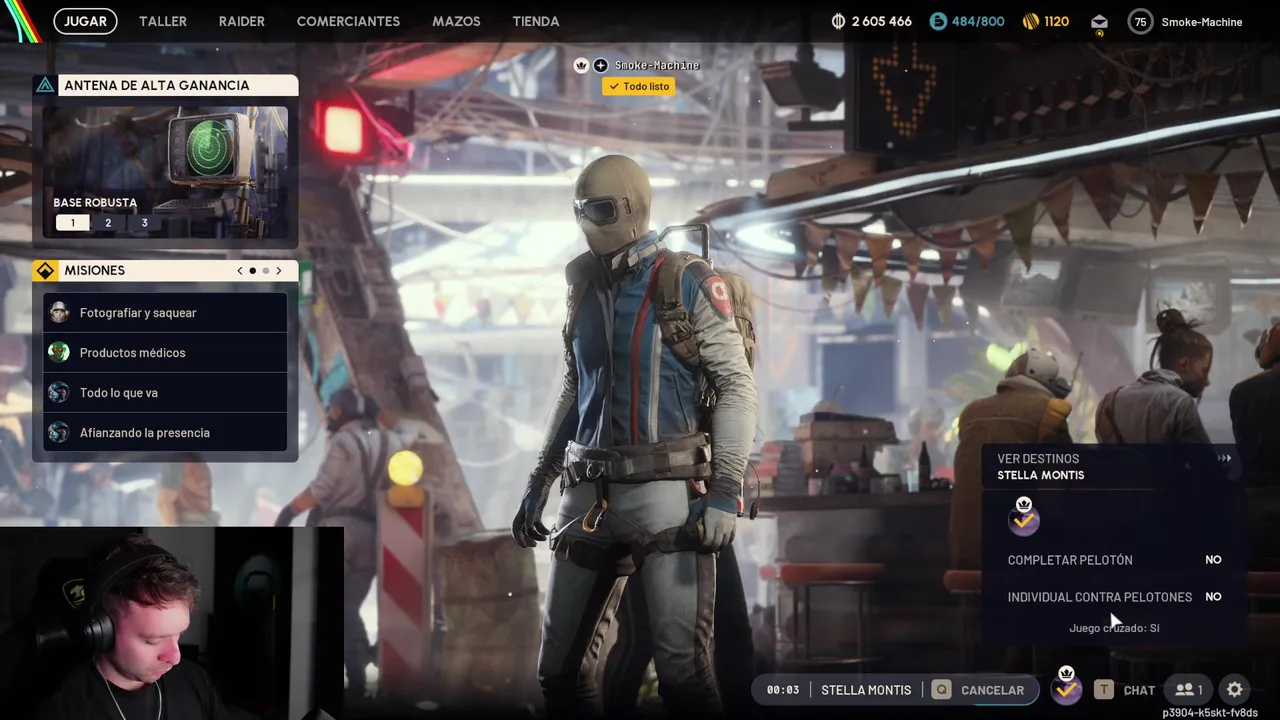Click the 00:03 matchmaking timer
This screenshot has height=720, width=1280.
click(783, 690)
